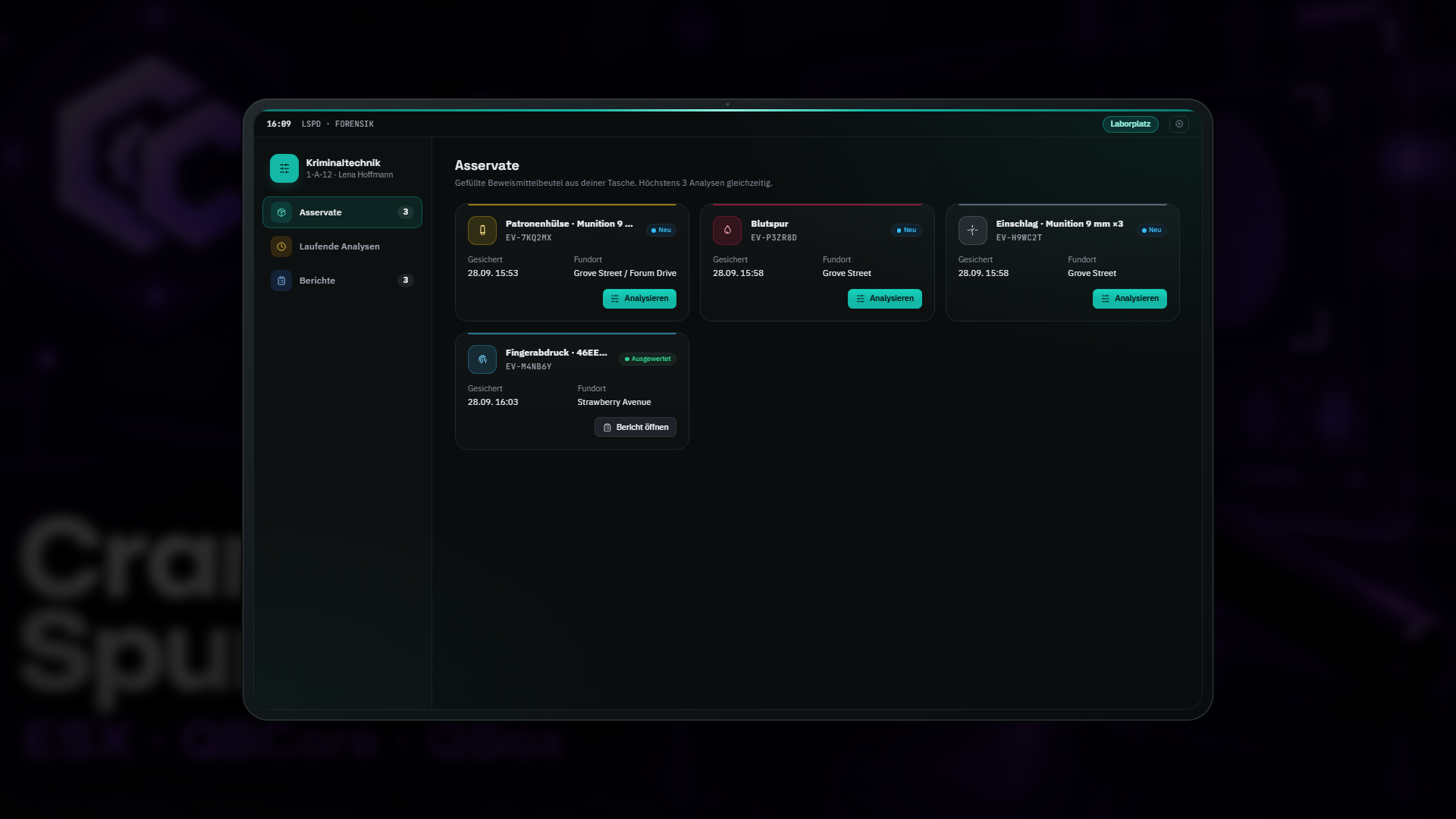Click the LSPD · FORENSIK header text
Image resolution: width=1456 pixels, height=819 pixels.
337,124
